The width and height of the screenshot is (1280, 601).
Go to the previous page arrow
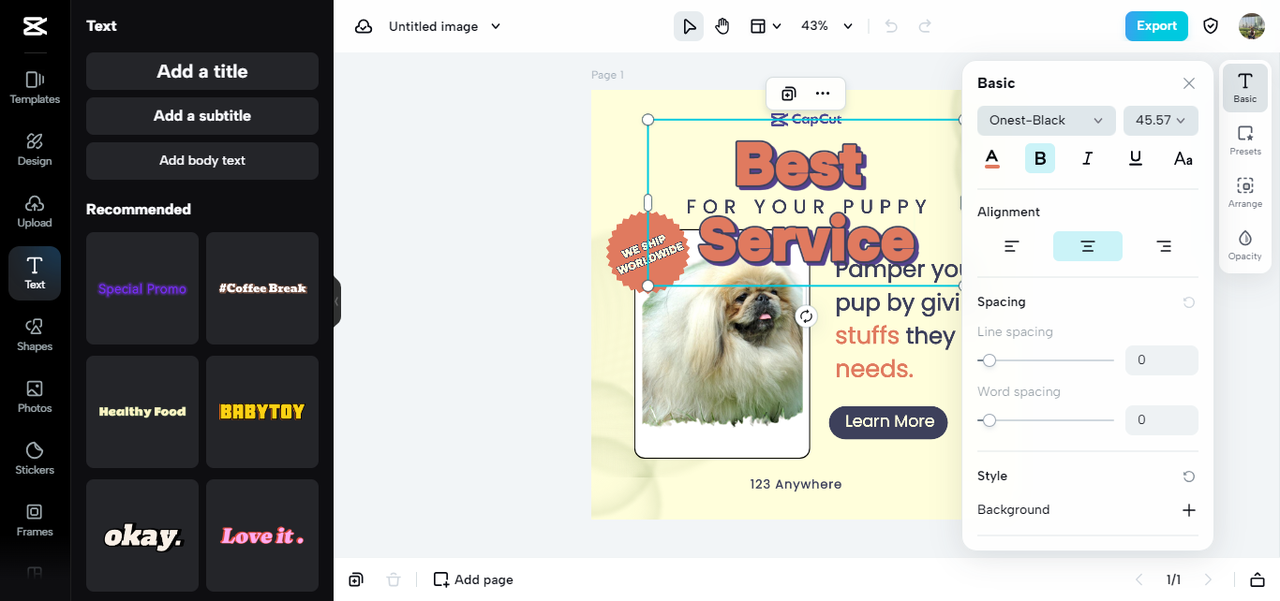pyautogui.click(x=1138, y=580)
